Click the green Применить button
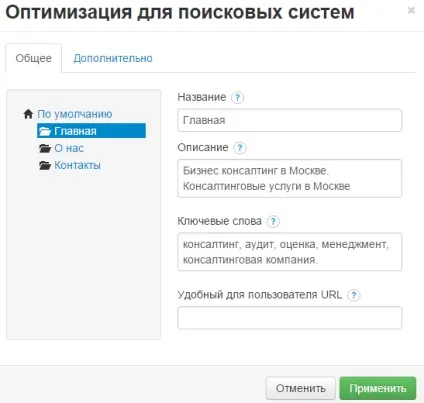Viewport: 424px width, 403px height. coord(378,388)
